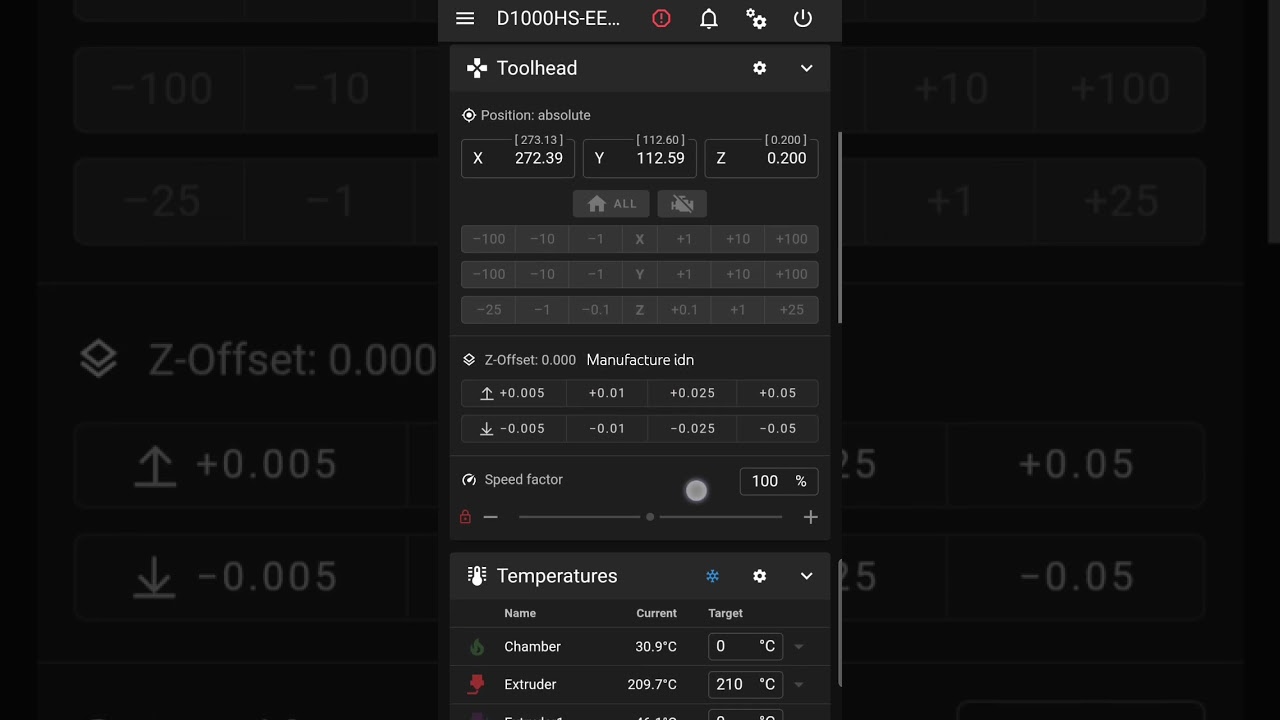Click the Toolhead panel move icon
Image resolution: width=1280 pixels, height=720 pixels.
(477, 68)
